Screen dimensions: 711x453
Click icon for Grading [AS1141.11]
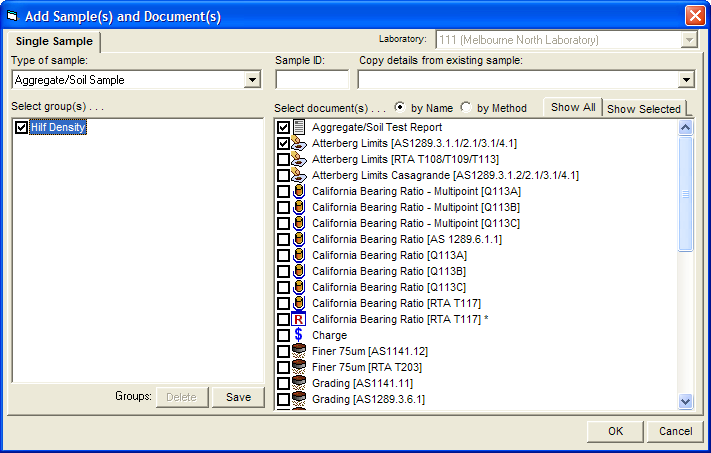coord(299,383)
